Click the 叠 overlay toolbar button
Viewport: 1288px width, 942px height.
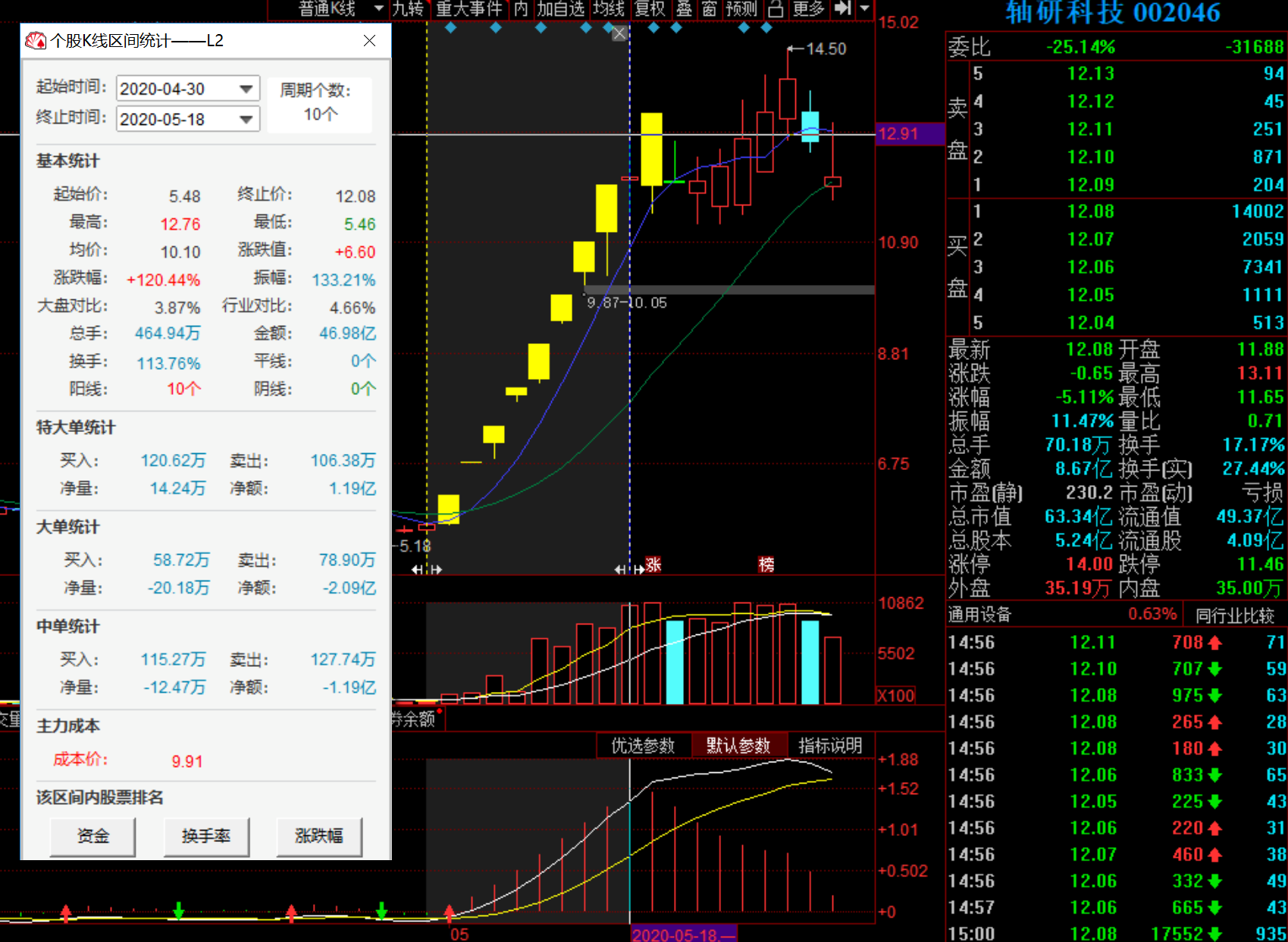(x=685, y=9)
